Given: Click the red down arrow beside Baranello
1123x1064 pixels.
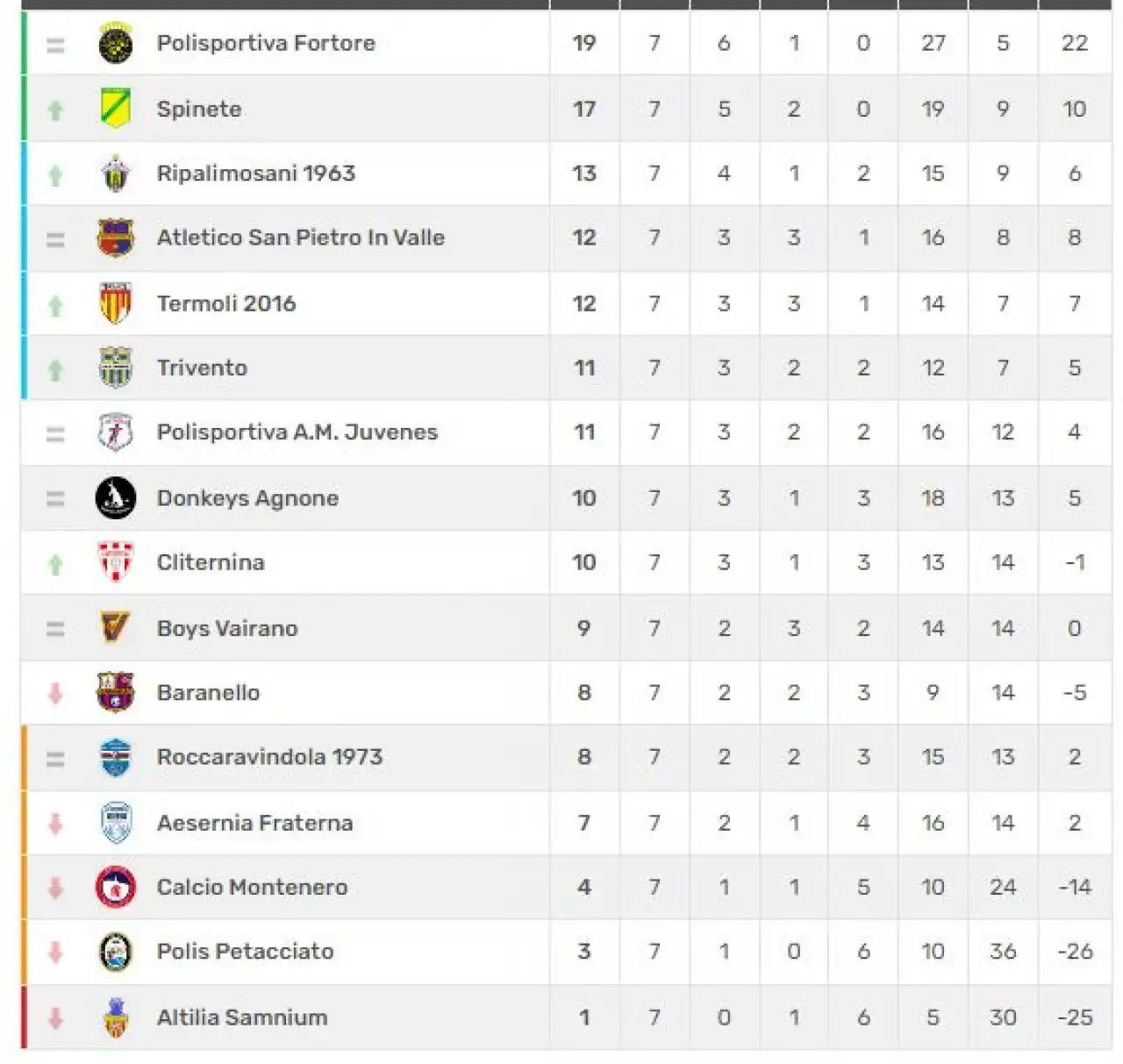Looking at the screenshot, I should [55, 693].
